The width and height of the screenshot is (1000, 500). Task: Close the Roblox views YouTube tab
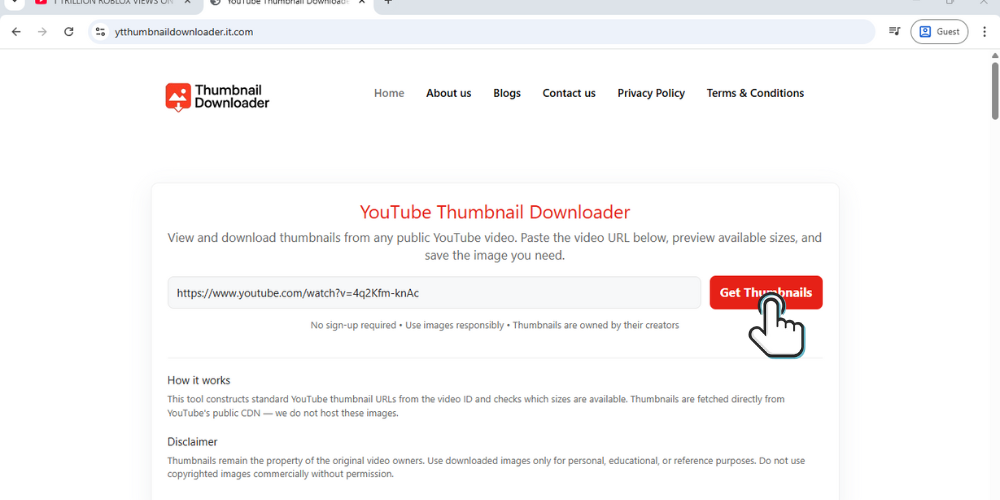point(188,2)
